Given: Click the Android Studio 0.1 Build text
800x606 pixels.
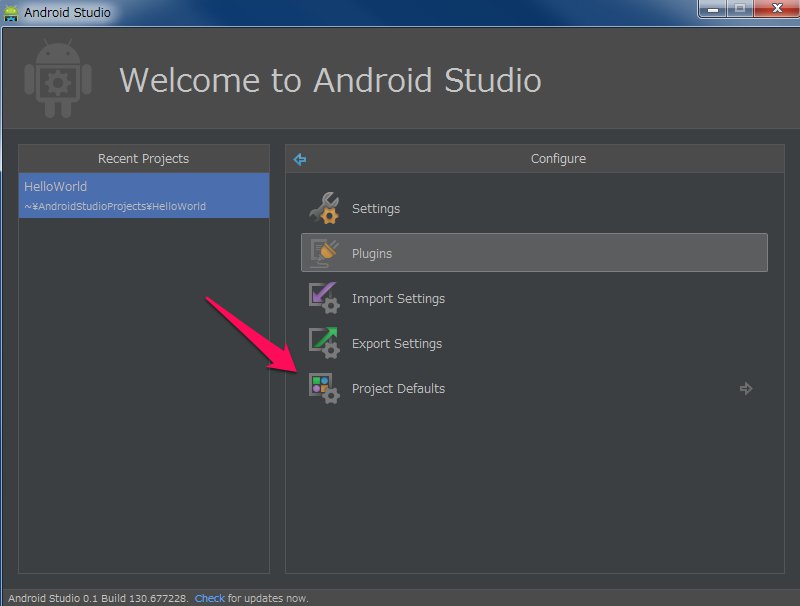Looking at the screenshot, I should tap(98, 598).
